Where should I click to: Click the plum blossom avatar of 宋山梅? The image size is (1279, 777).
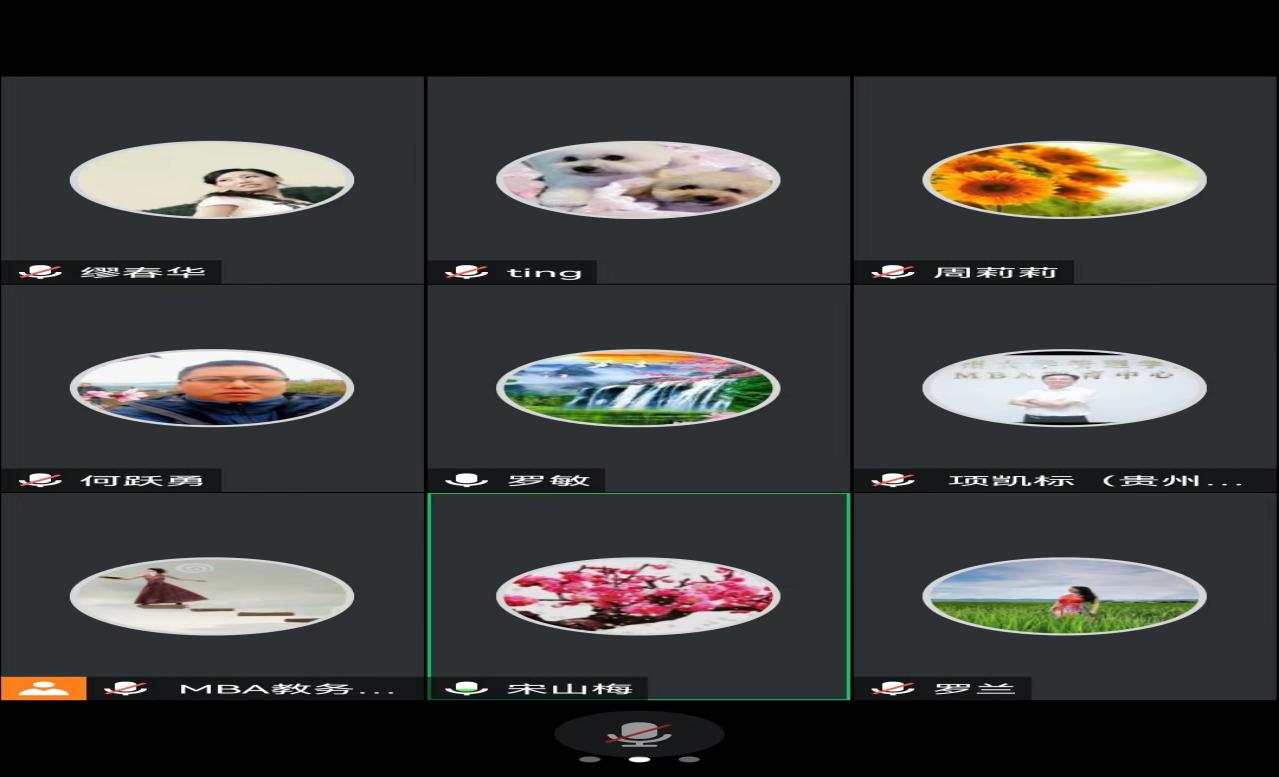(638, 596)
